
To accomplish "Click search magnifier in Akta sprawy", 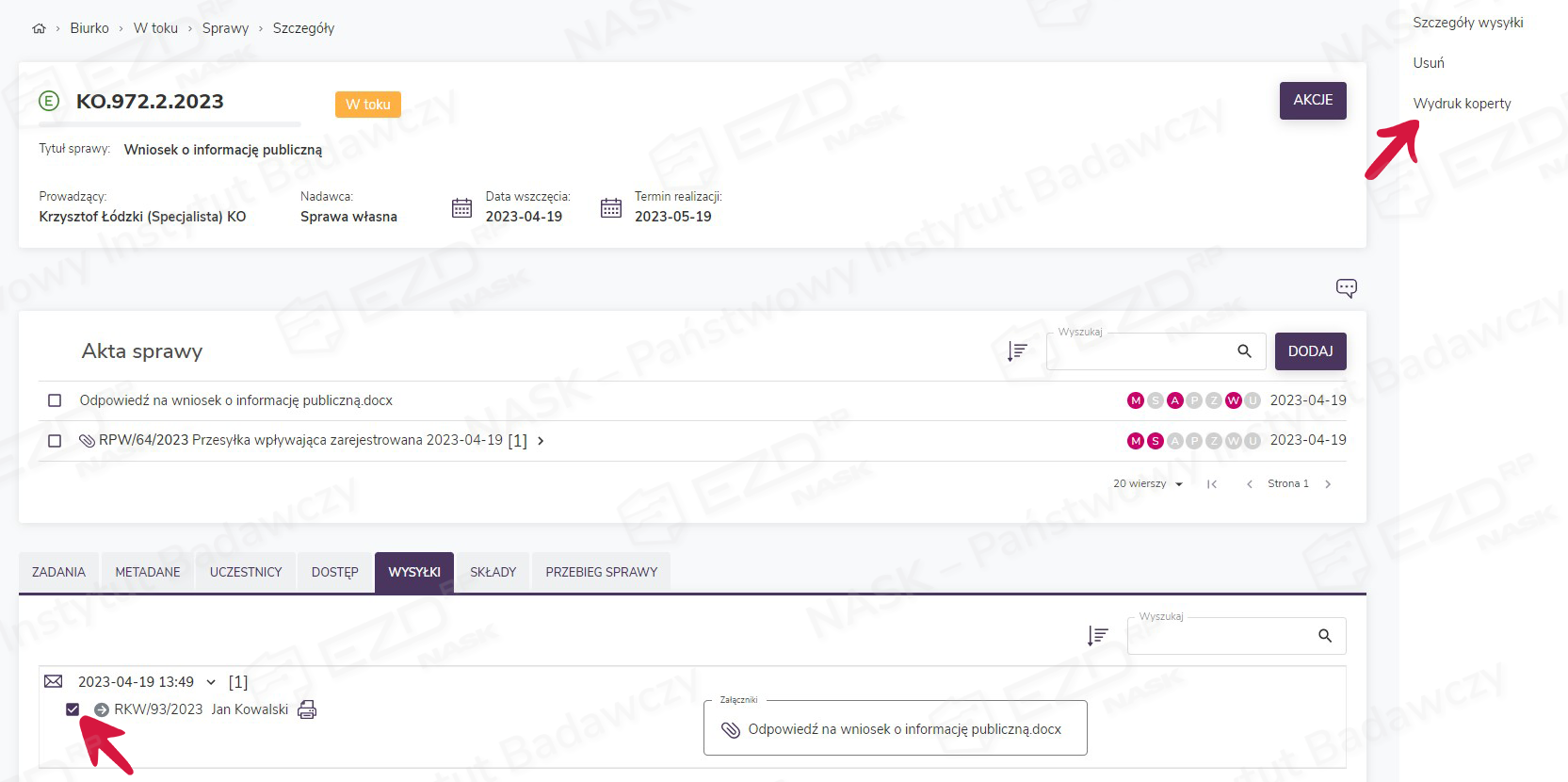I will pyautogui.click(x=1244, y=351).
